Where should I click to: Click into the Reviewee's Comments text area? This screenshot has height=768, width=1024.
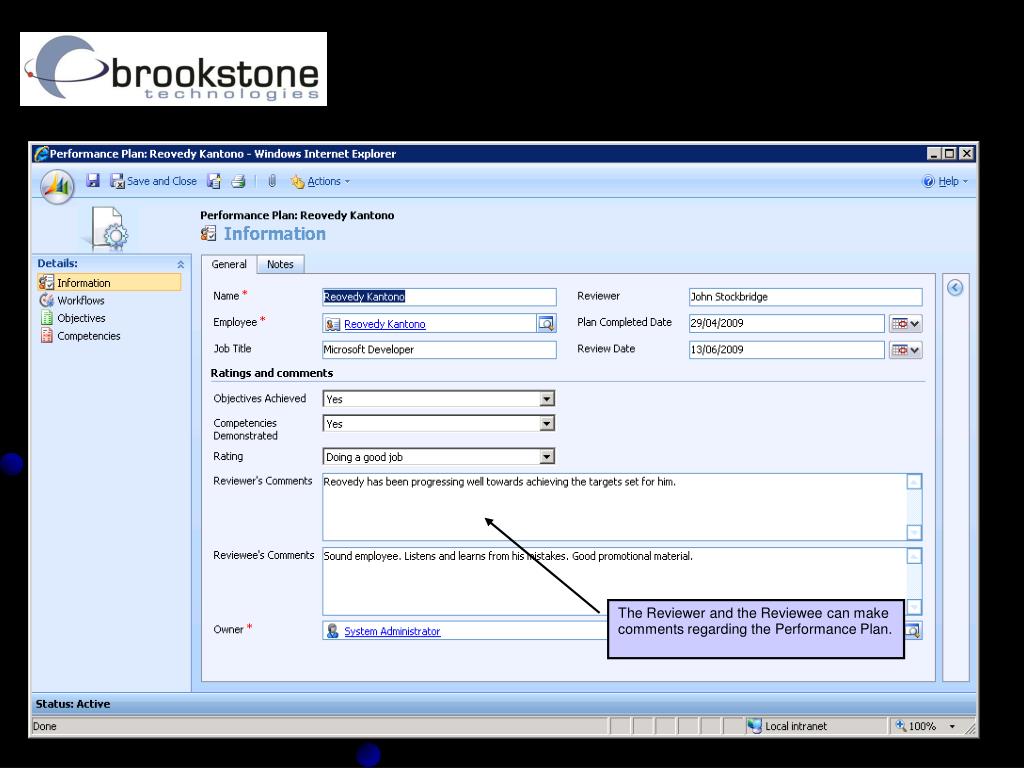[614, 581]
